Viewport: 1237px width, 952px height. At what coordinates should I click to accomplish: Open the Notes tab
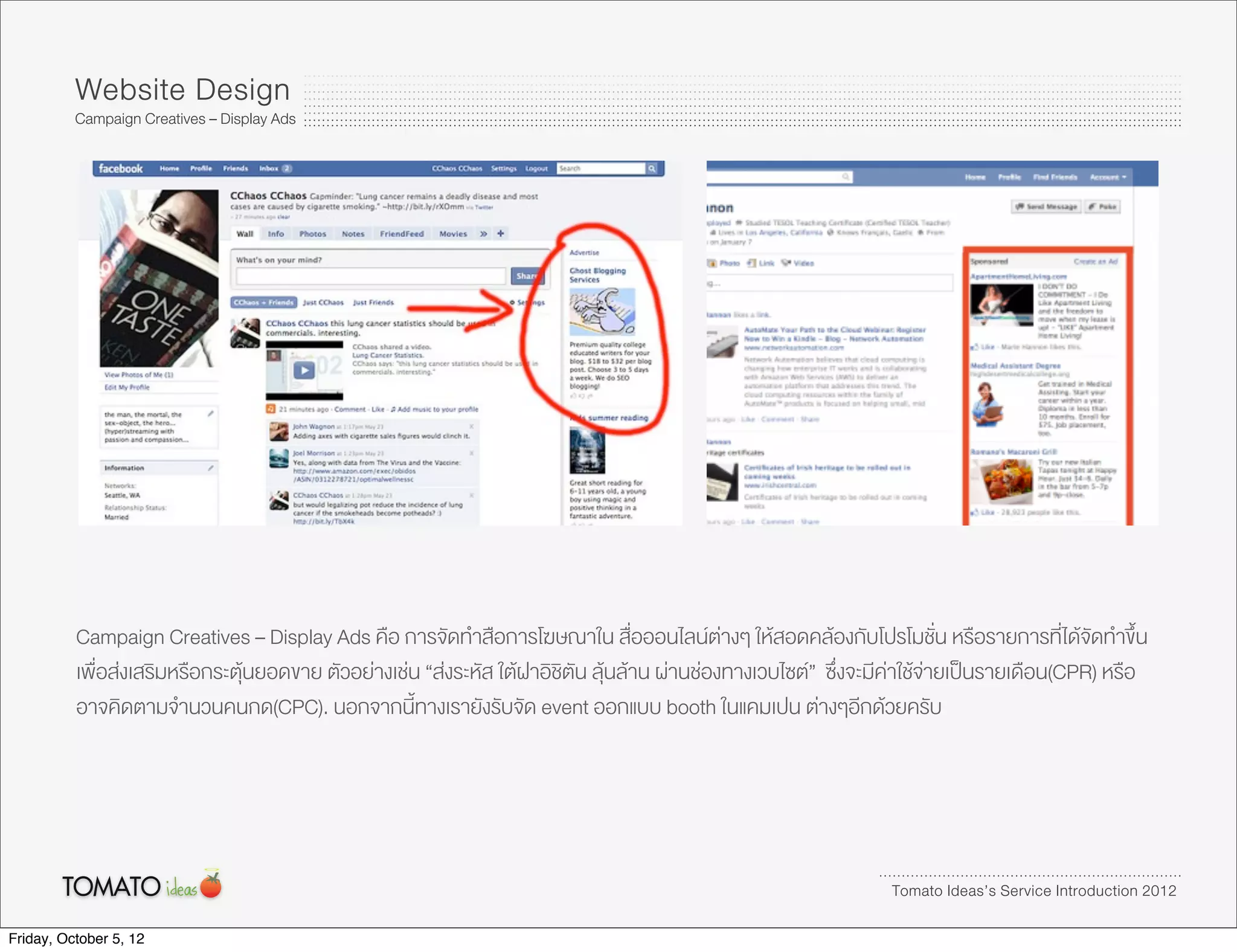click(353, 234)
